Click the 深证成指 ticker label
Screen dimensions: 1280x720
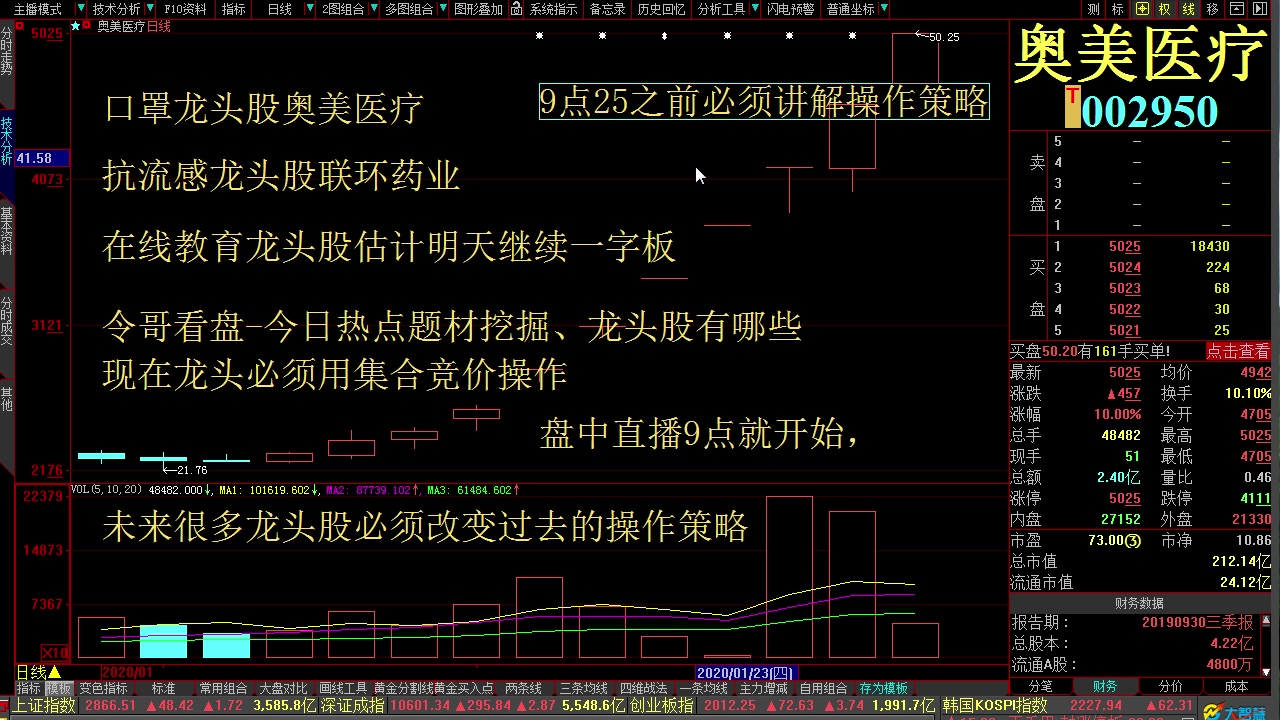click(x=352, y=706)
